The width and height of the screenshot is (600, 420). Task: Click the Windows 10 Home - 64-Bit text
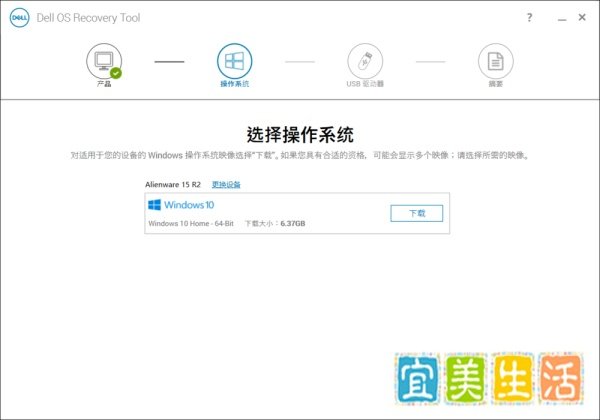pos(191,223)
